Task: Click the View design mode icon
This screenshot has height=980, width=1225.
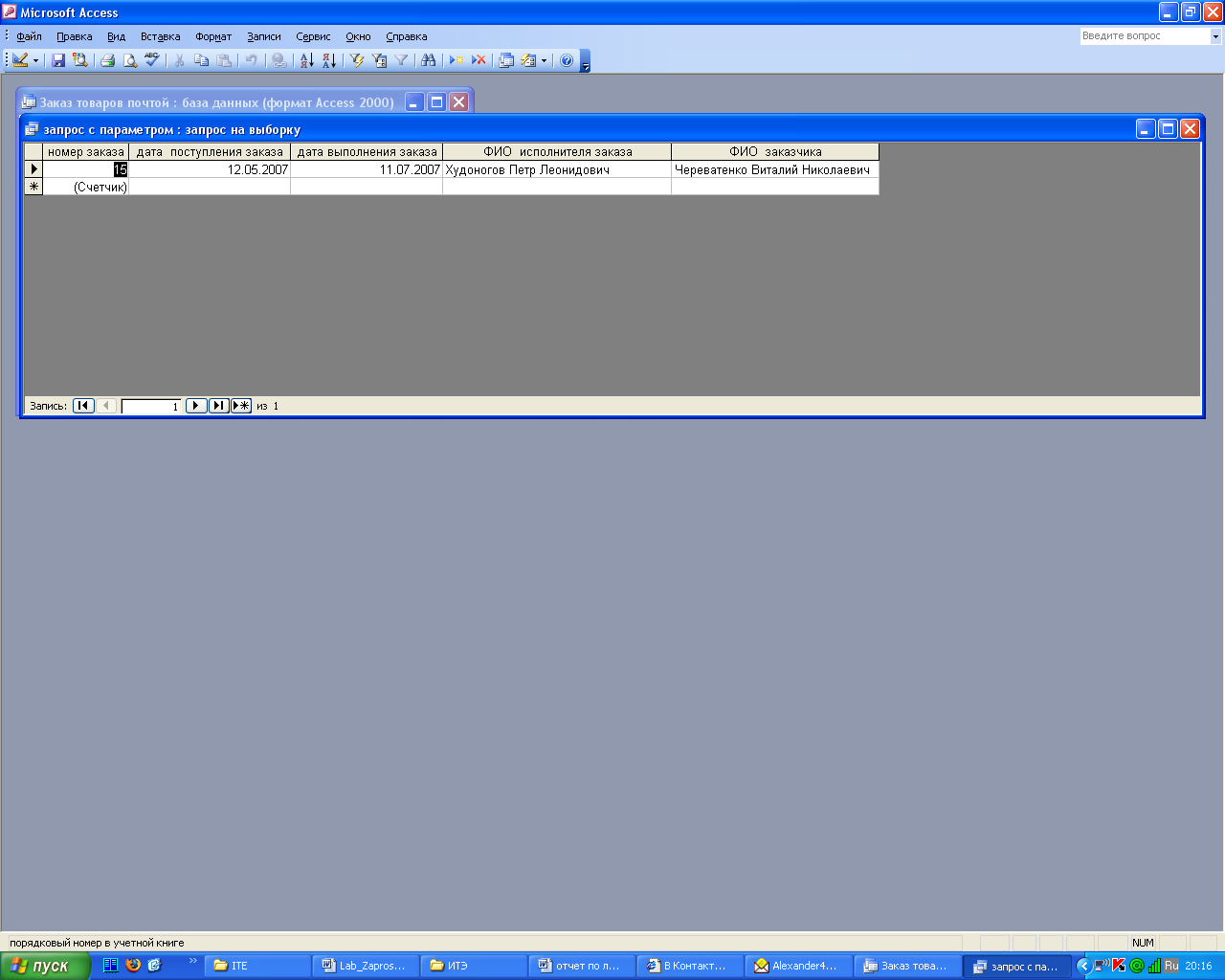Action: [20, 60]
